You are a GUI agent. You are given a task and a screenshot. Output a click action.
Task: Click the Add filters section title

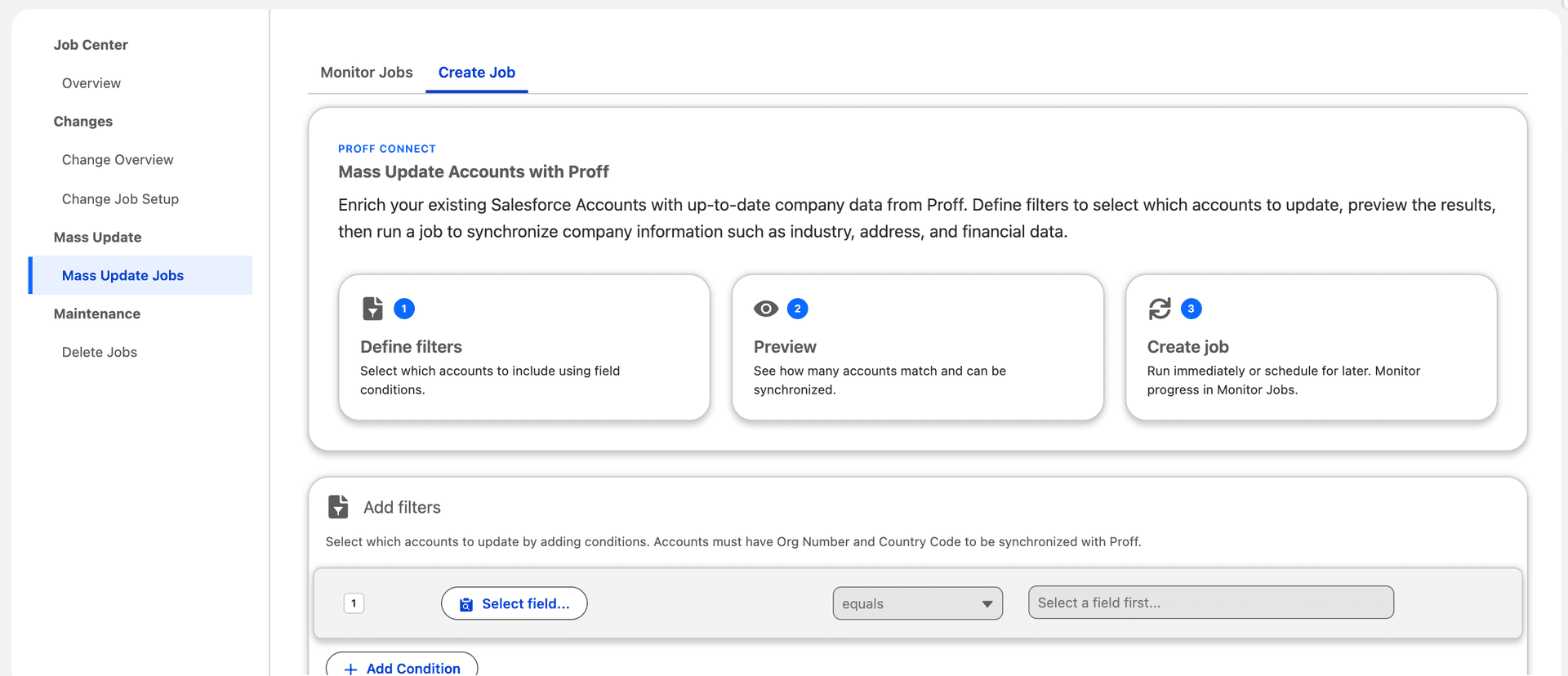coord(402,508)
